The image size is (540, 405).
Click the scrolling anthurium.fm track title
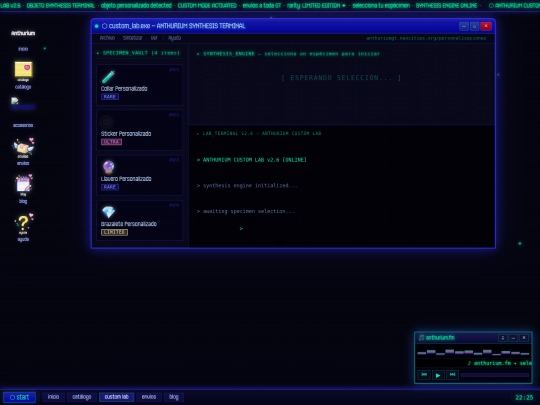pyautogui.click(x=499, y=363)
